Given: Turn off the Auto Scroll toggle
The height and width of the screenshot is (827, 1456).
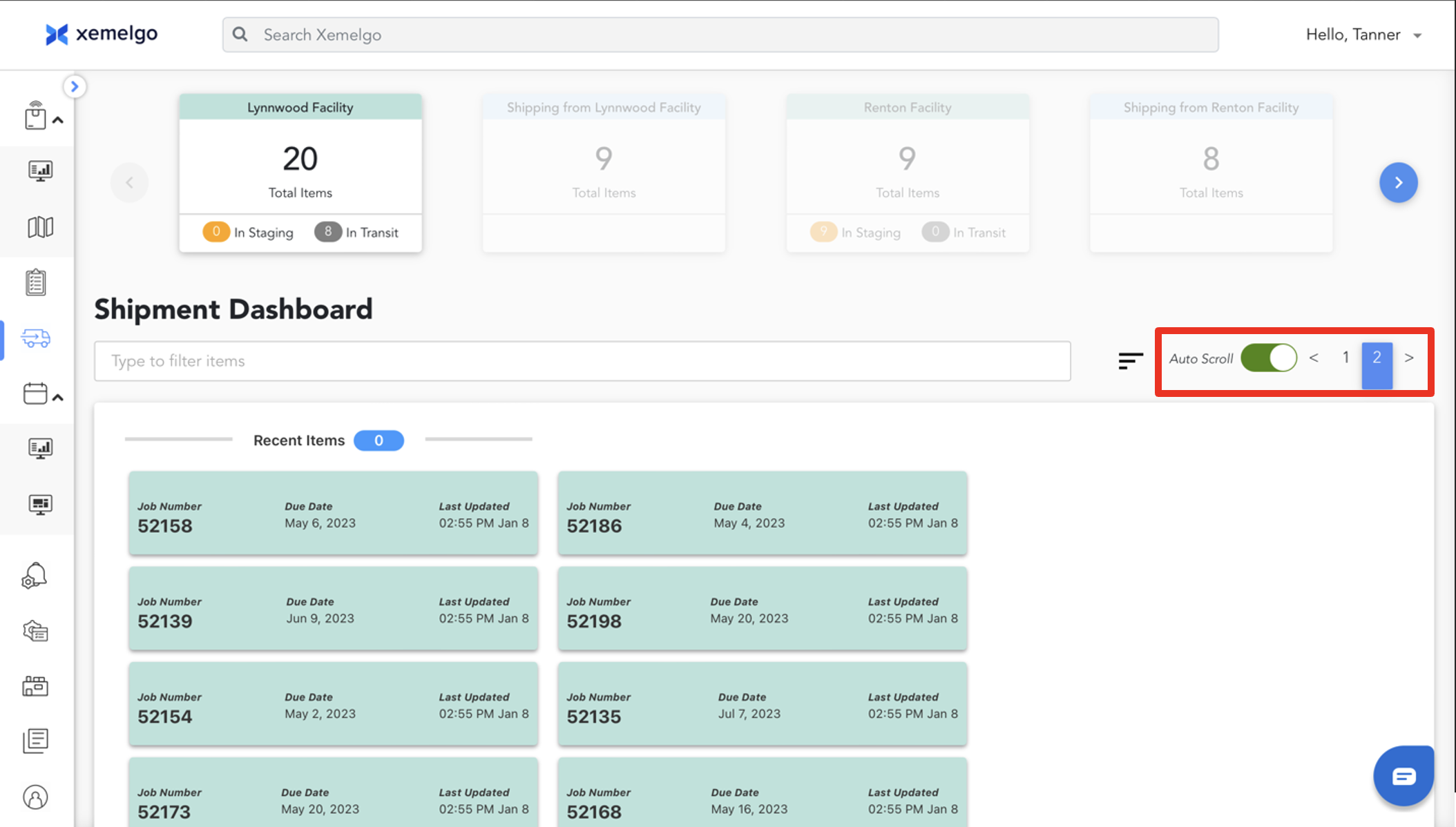Looking at the screenshot, I should click(x=1268, y=358).
